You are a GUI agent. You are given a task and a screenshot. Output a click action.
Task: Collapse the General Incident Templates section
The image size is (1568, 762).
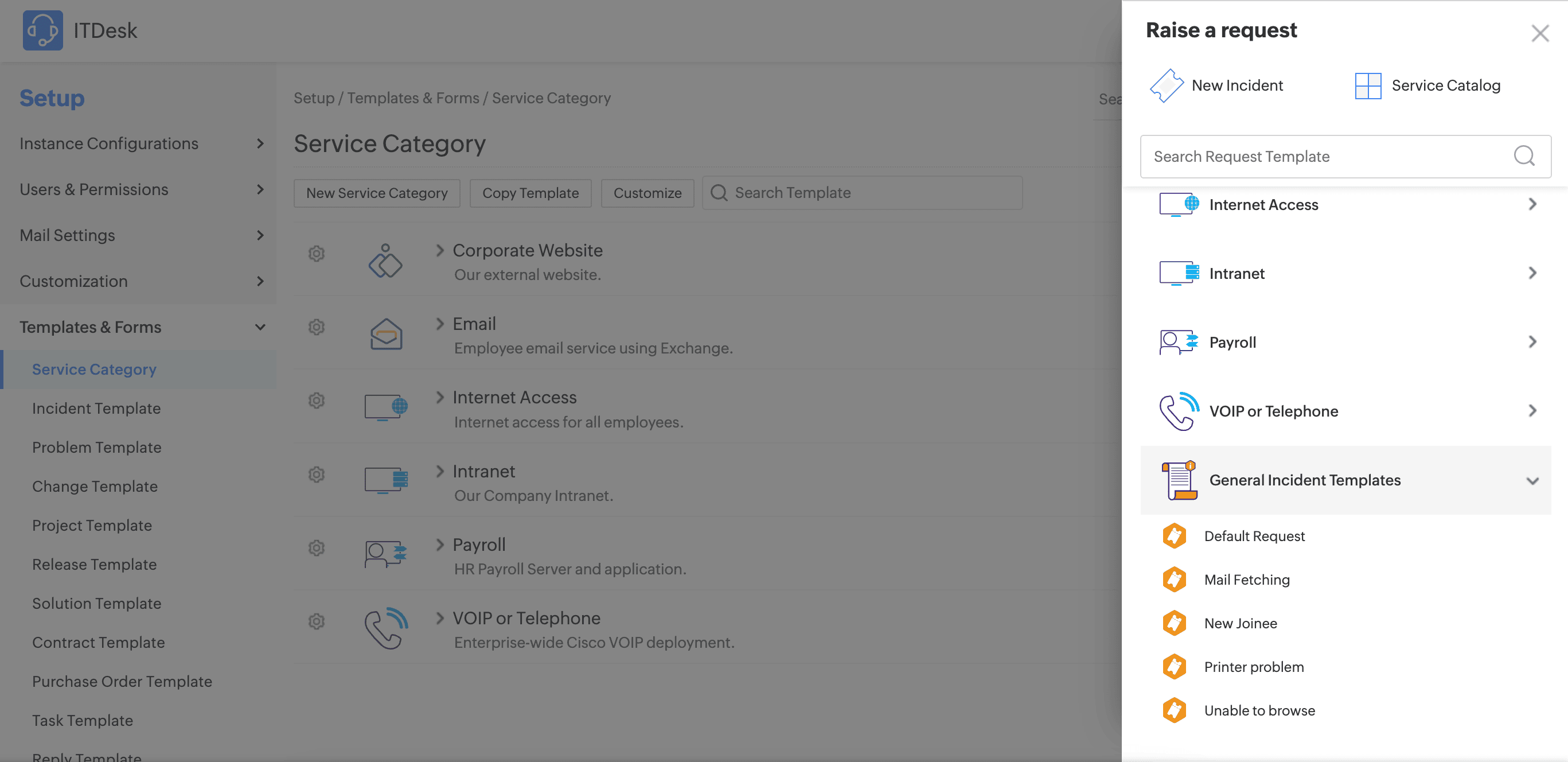pyautogui.click(x=1531, y=481)
